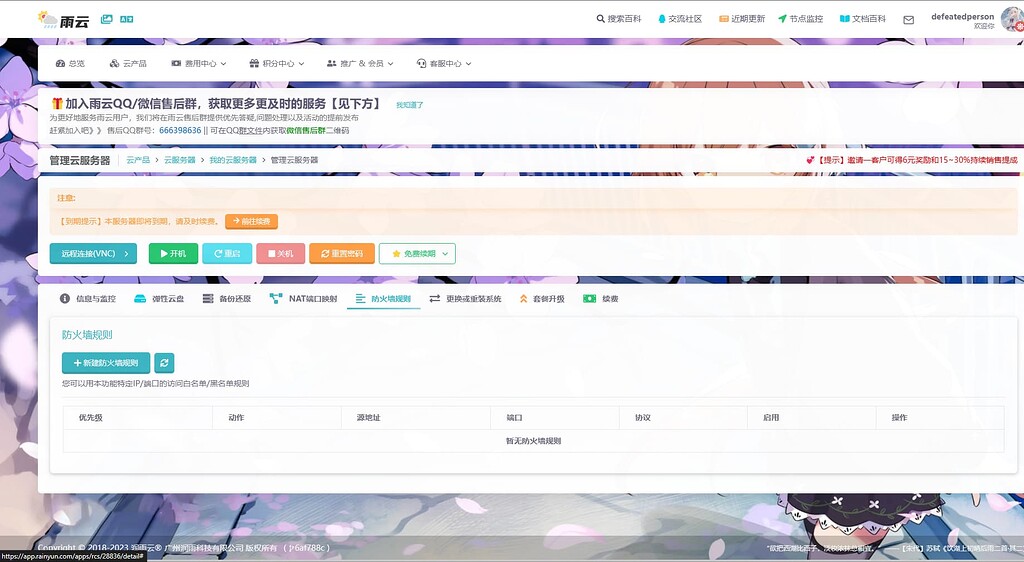
Task: Select the 防火墙规则 tab
Action: [383, 299]
